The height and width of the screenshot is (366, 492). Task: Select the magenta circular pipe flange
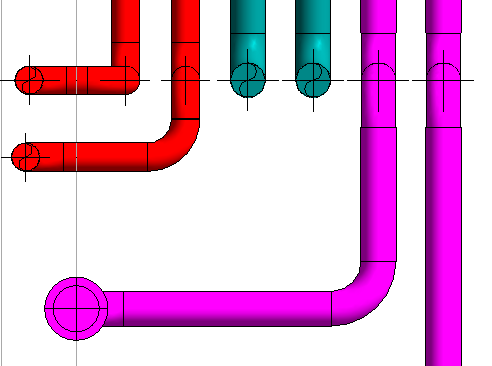76,309
